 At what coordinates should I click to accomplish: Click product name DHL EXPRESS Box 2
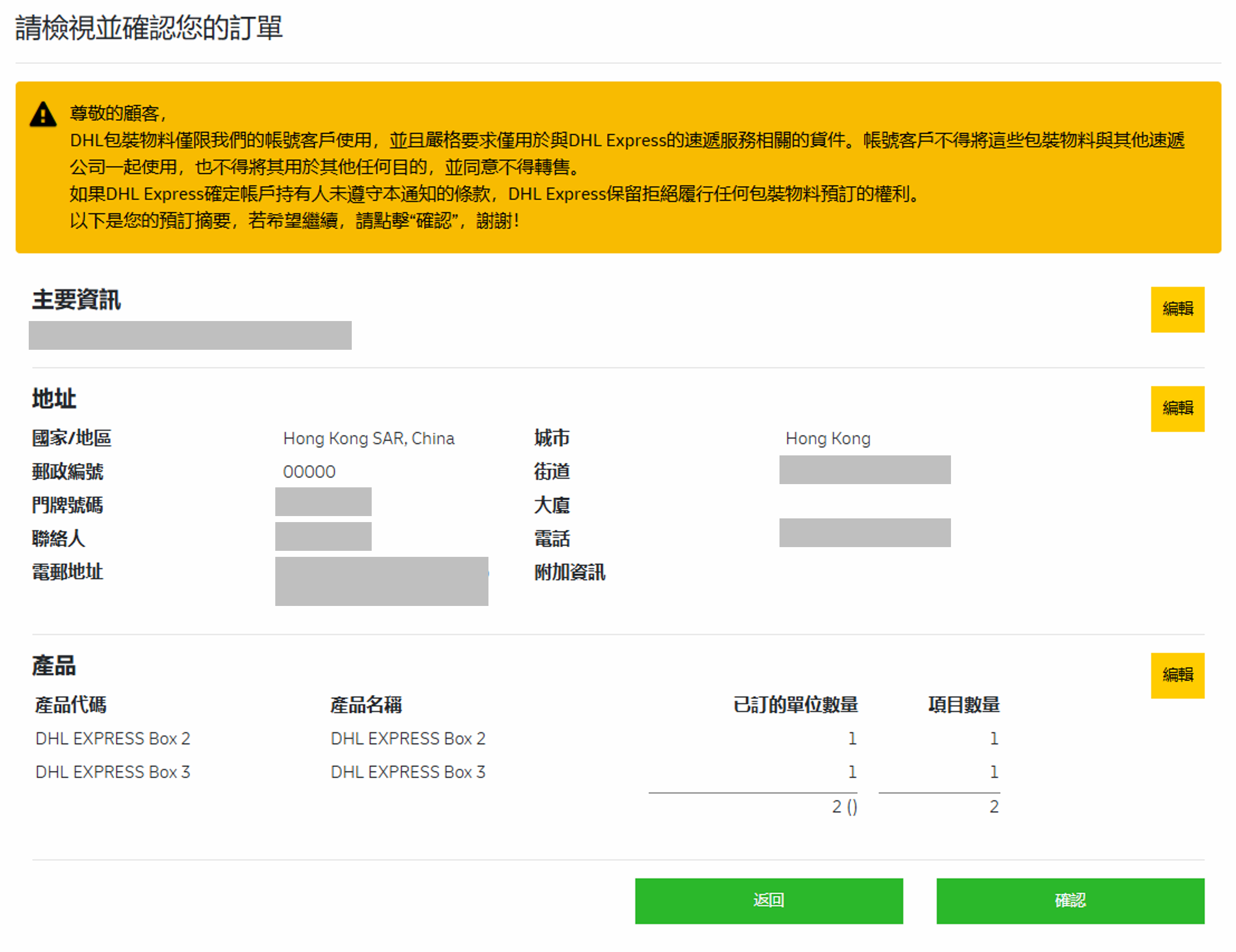pos(408,738)
